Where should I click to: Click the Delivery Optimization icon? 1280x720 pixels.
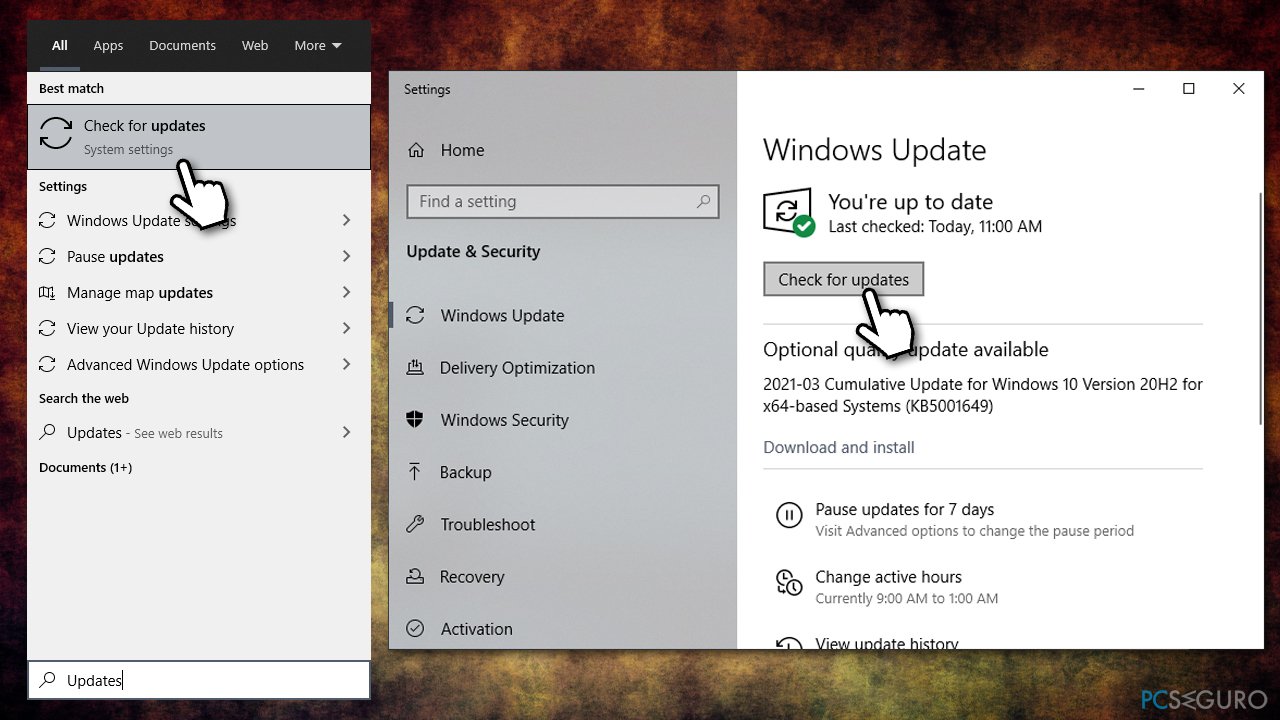(x=415, y=368)
